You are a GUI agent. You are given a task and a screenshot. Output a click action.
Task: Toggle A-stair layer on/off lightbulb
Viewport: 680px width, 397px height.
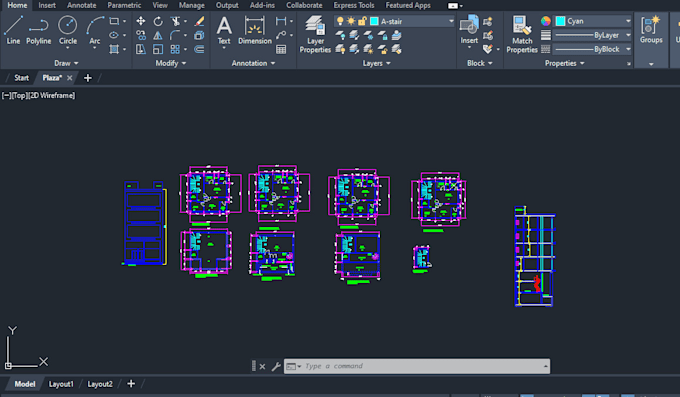pyautogui.click(x=340, y=21)
